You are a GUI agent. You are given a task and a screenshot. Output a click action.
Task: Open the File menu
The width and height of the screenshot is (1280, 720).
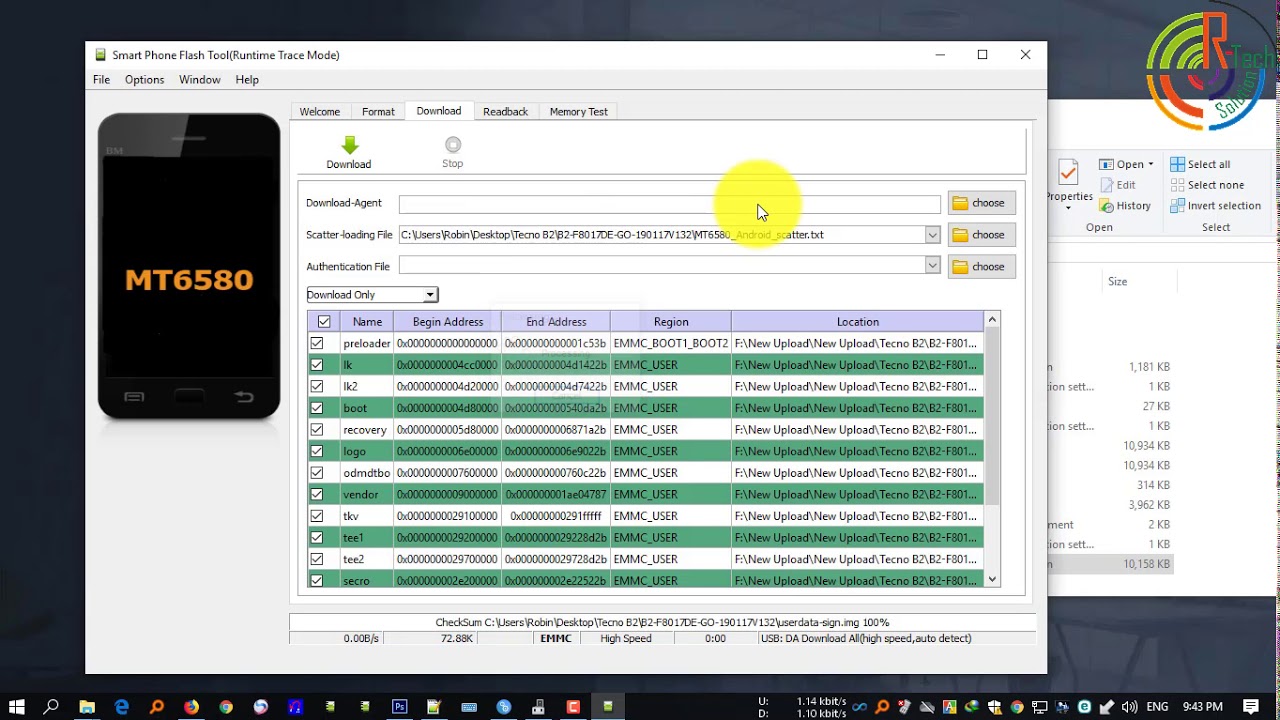(101, 80)
